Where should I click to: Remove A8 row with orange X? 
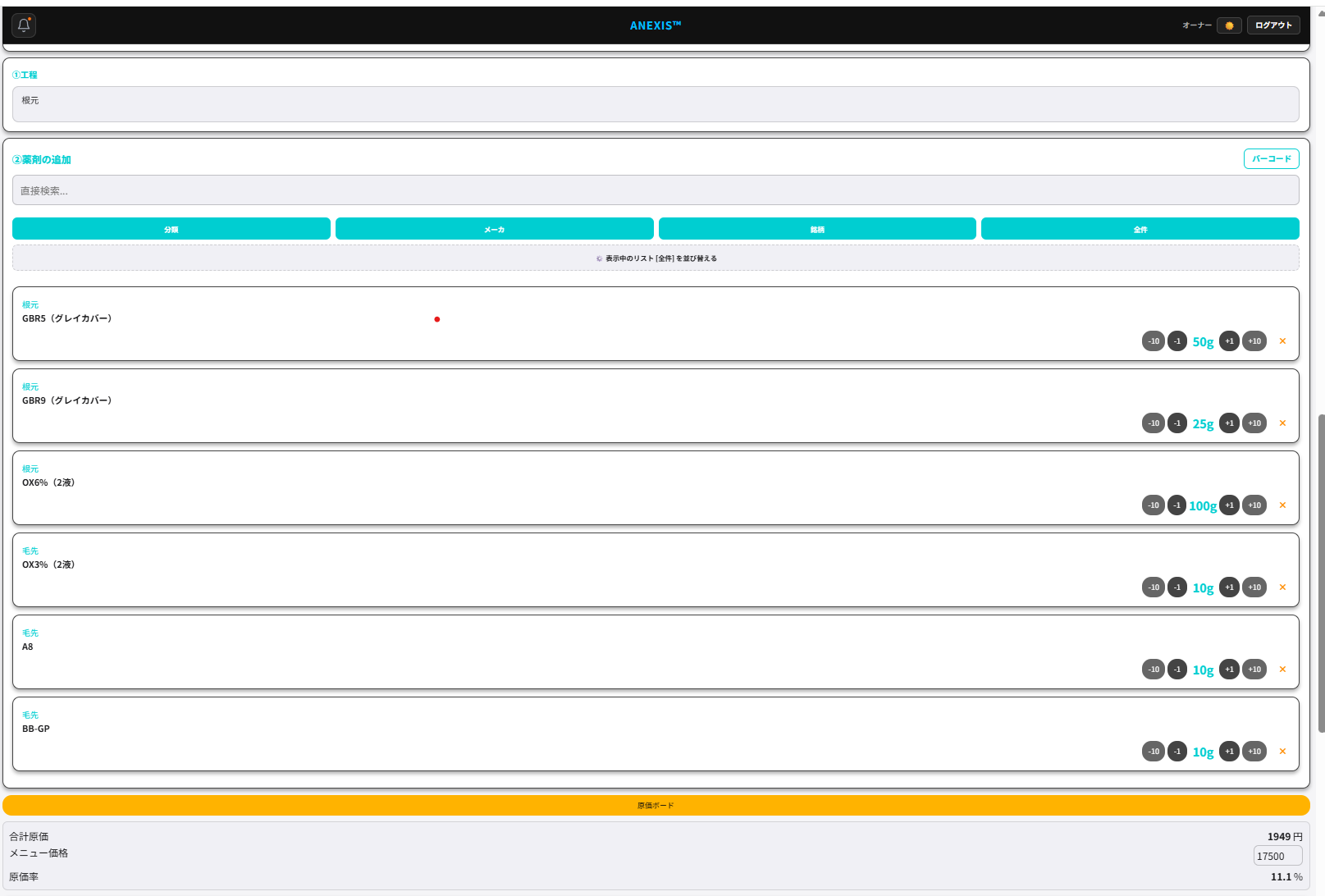pyautogui.click(x=1282, y=670)
